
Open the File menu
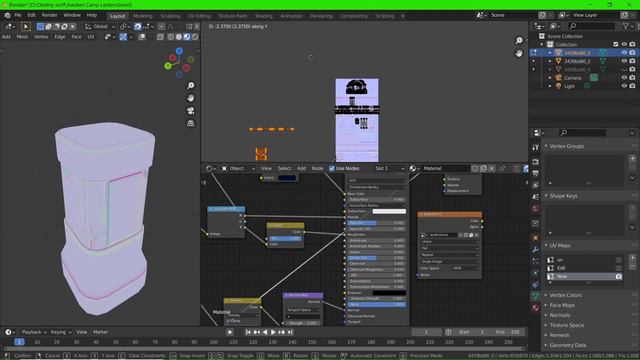(x=18, y=16)
